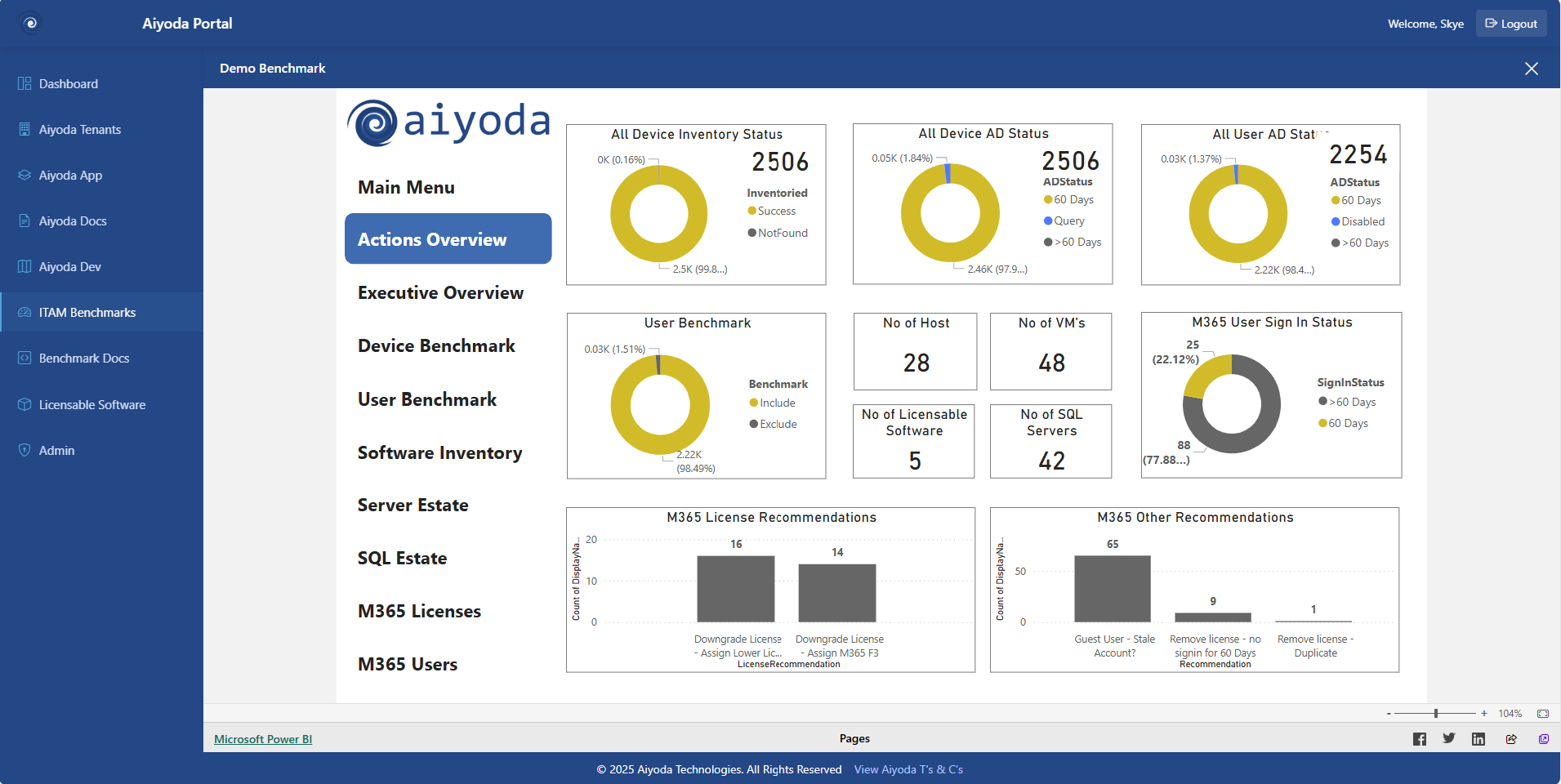Image resolution: width=1561 pixels, height=784 pixels.
Task: Open the Dashboard from the sidebar
Action: [69, 83]
